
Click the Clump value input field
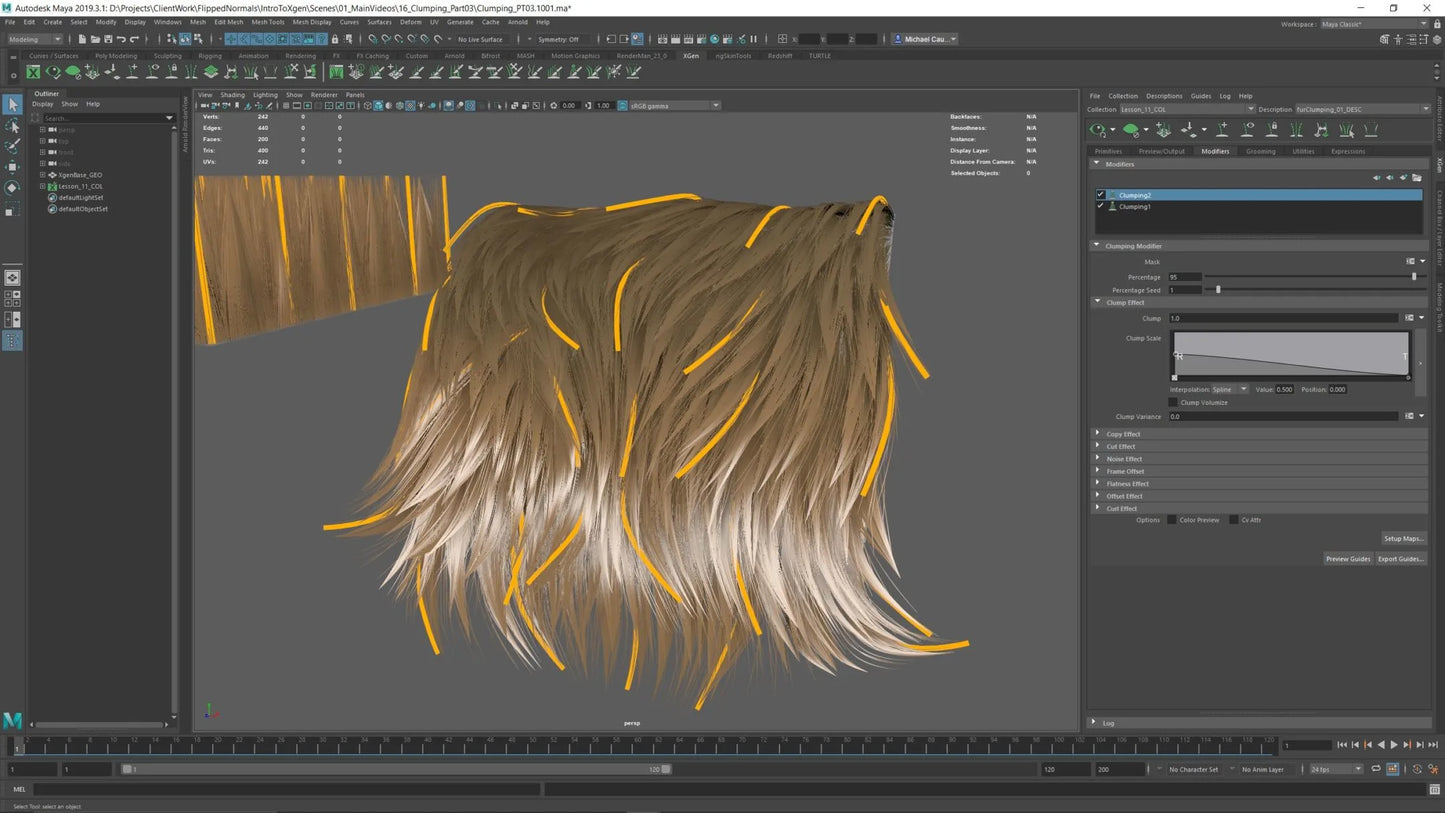click(x=1283, y=318)
